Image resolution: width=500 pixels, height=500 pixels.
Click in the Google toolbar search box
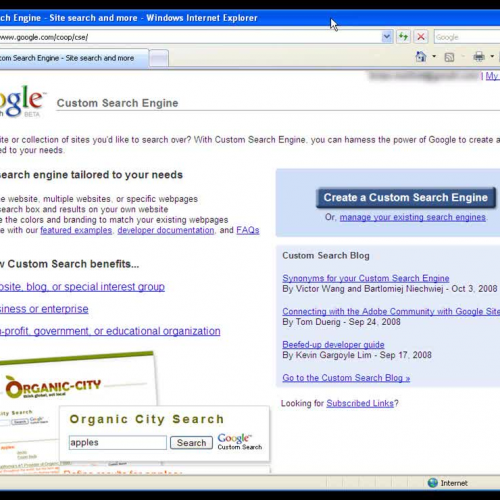[x=467, y=37]
